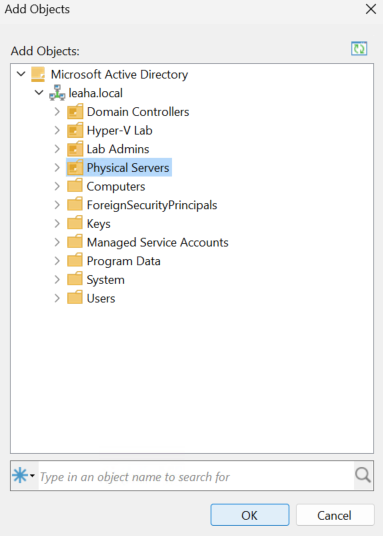The height and width of the screenshot is (536, 383).
Task: Select the Program Data container
Action: pyautogui.click(x=123, y=261)
